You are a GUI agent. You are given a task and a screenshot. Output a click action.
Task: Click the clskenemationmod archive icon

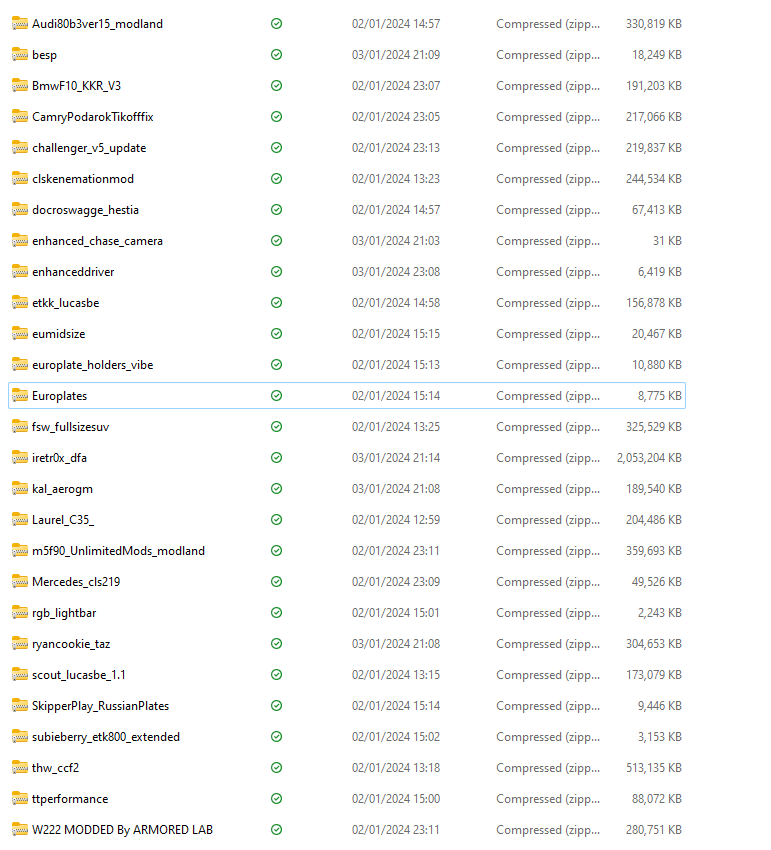point(20,178)
